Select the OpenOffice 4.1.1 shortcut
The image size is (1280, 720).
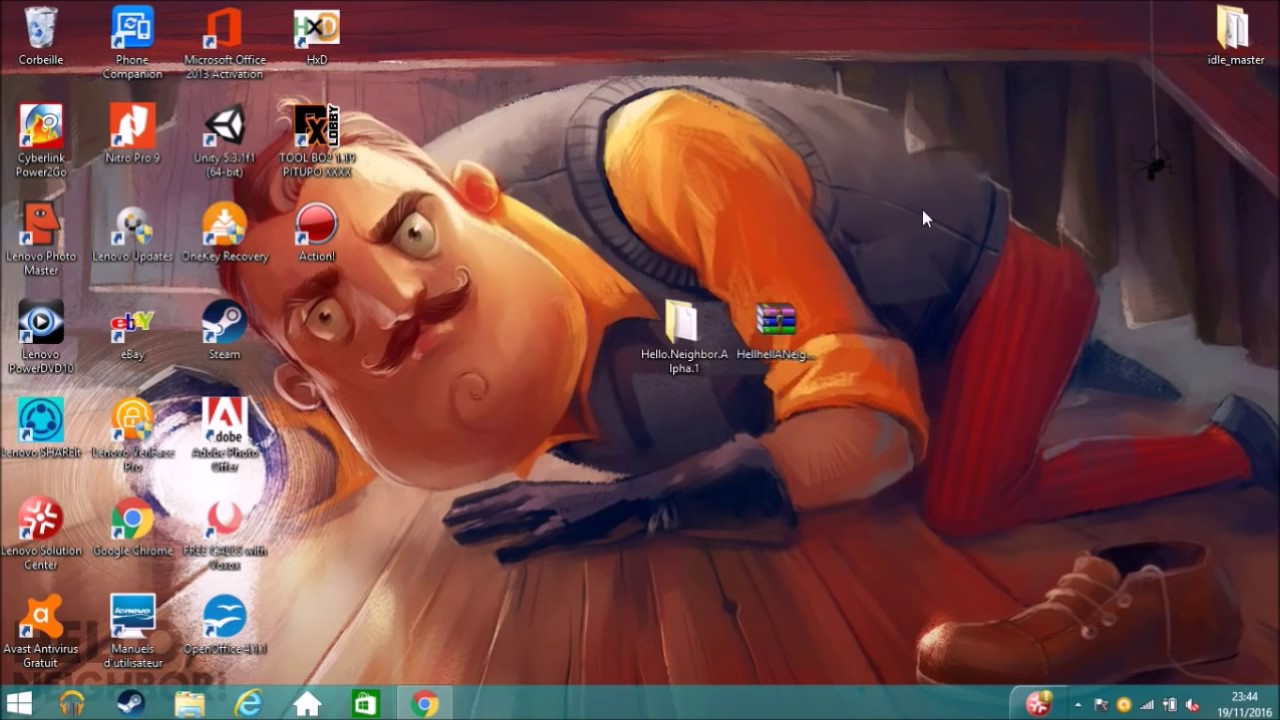click(x=224, y=624)
